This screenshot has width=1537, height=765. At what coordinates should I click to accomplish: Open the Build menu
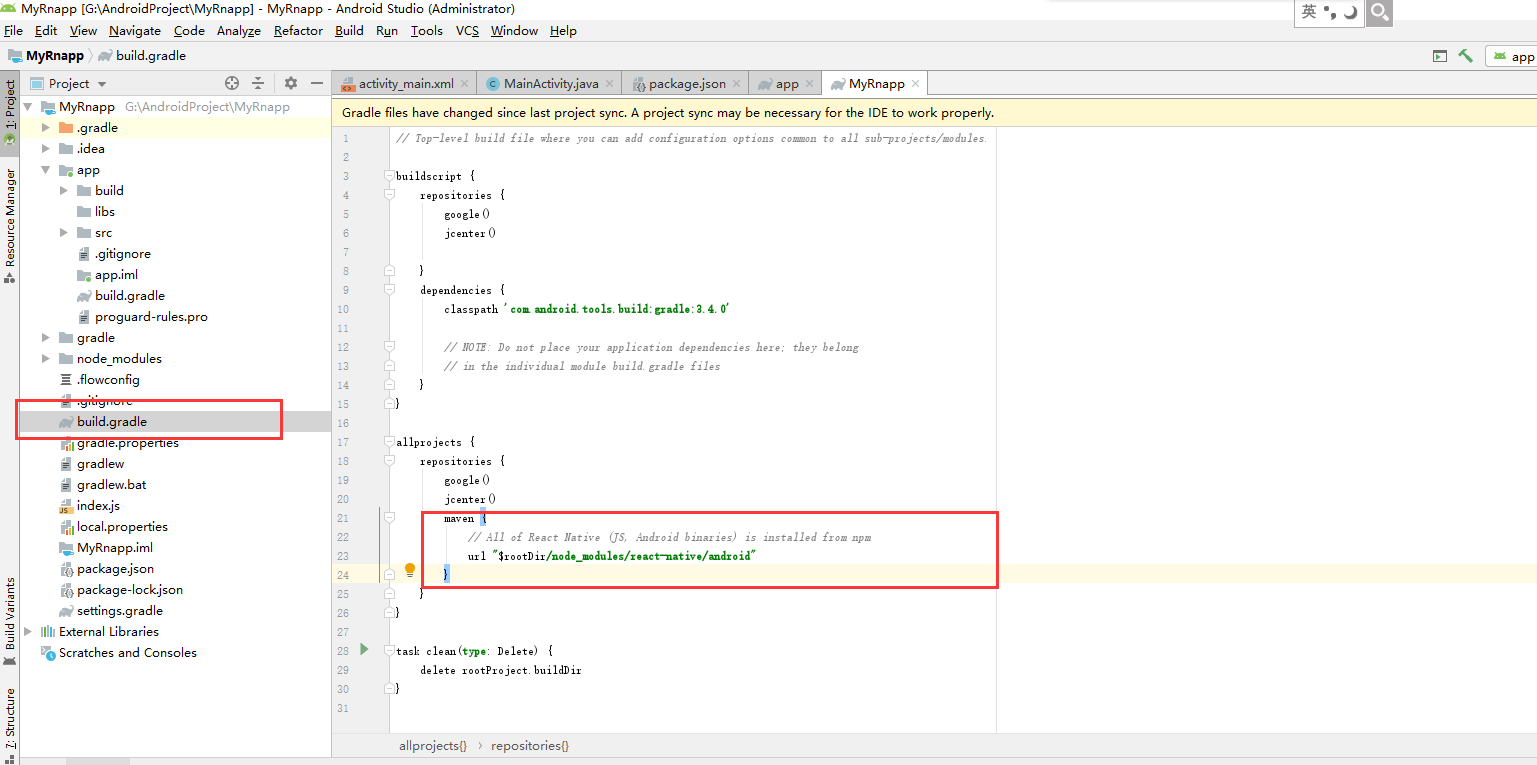tap(349, 31)
